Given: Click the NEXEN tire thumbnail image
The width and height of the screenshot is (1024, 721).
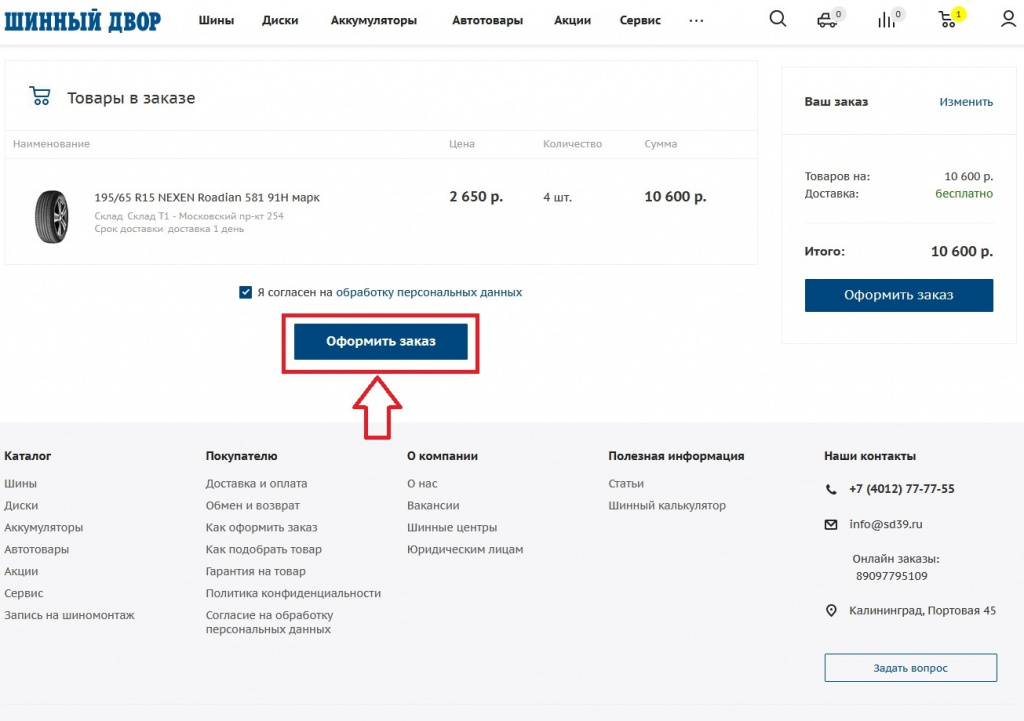Looking at the screenshot, I should [51, 215].
